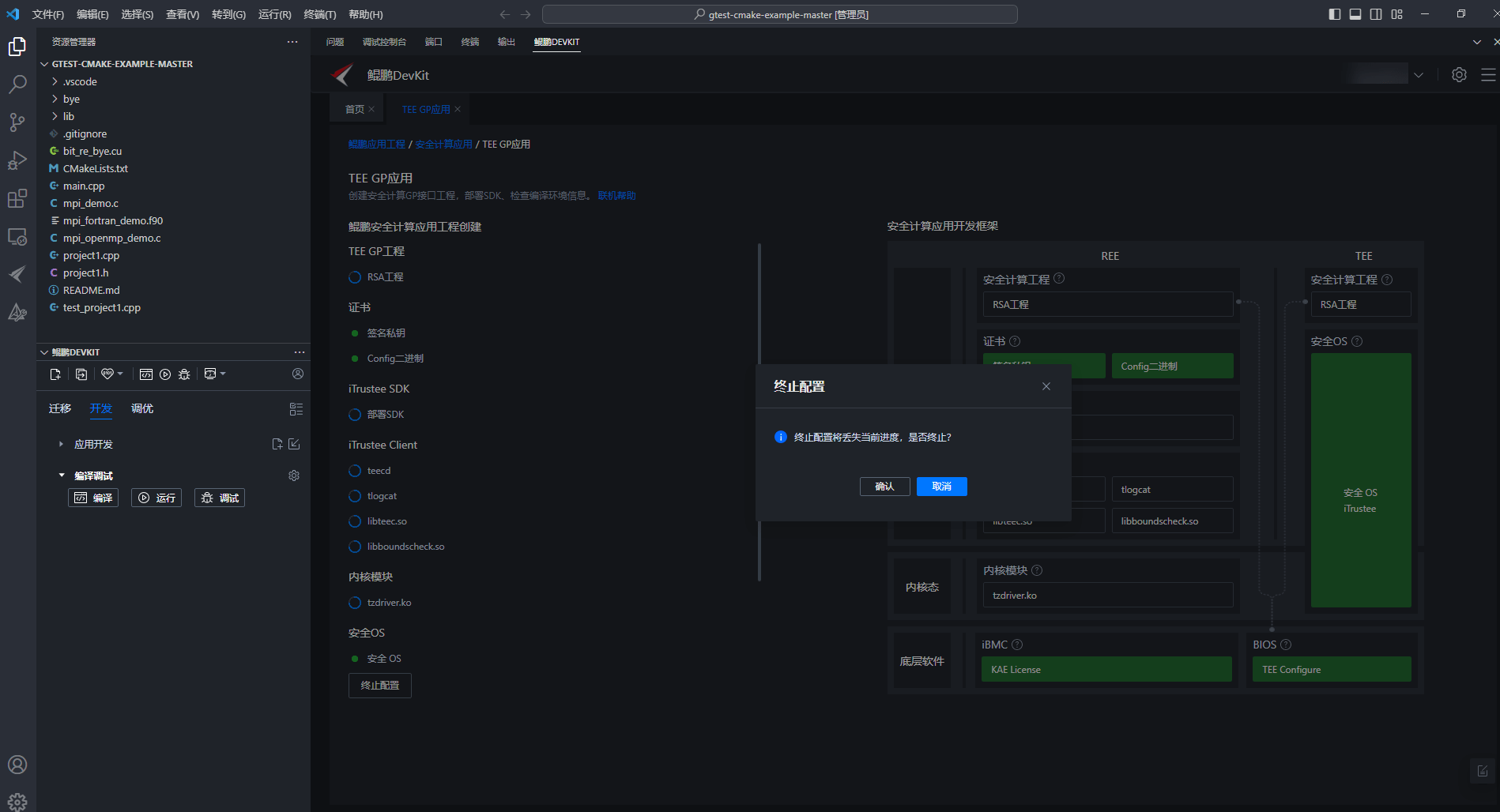Collapse the GTEST-CMAKE-EXAMPLE-MASTER folder tree
The height and width of the screenshot is (812, 1500).
[x=44, y=64]
